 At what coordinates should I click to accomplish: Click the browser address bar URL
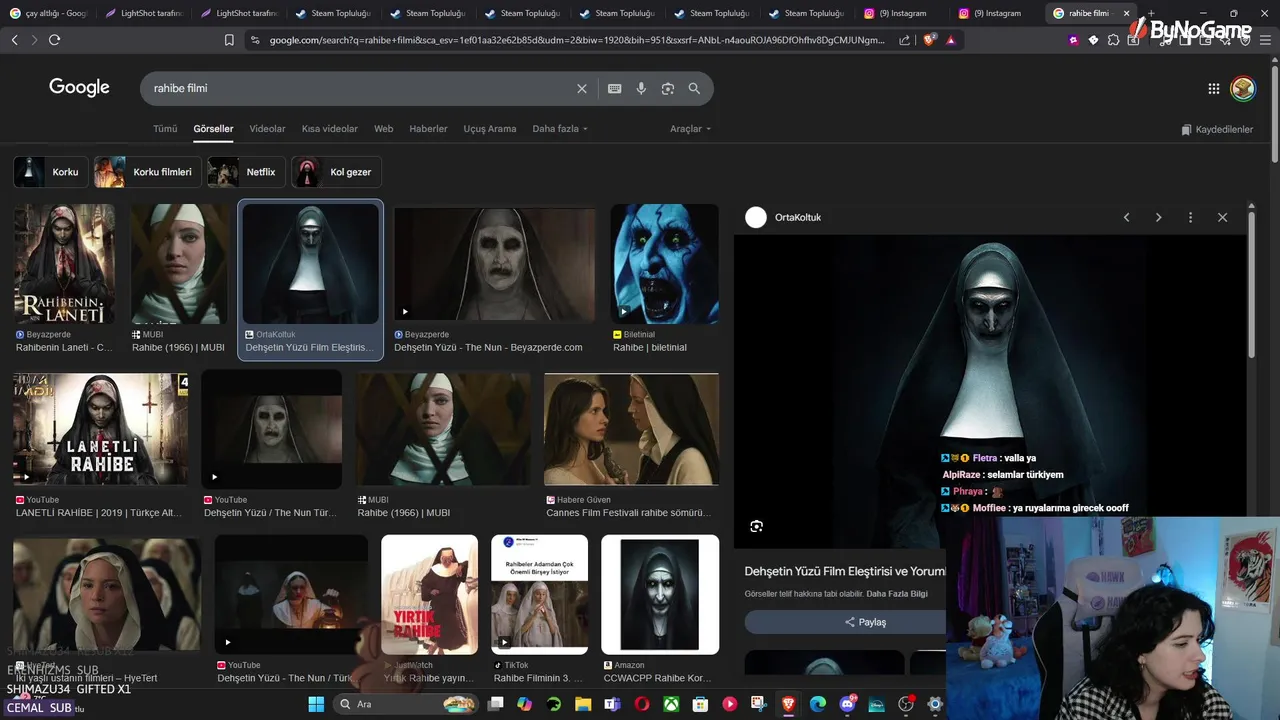click(x=577, y=40)
